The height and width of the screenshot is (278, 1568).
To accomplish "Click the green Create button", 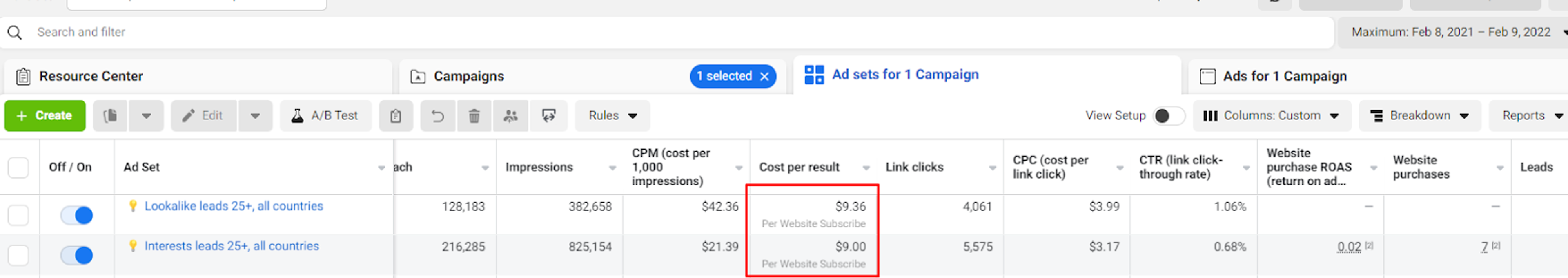I will 45,115.
